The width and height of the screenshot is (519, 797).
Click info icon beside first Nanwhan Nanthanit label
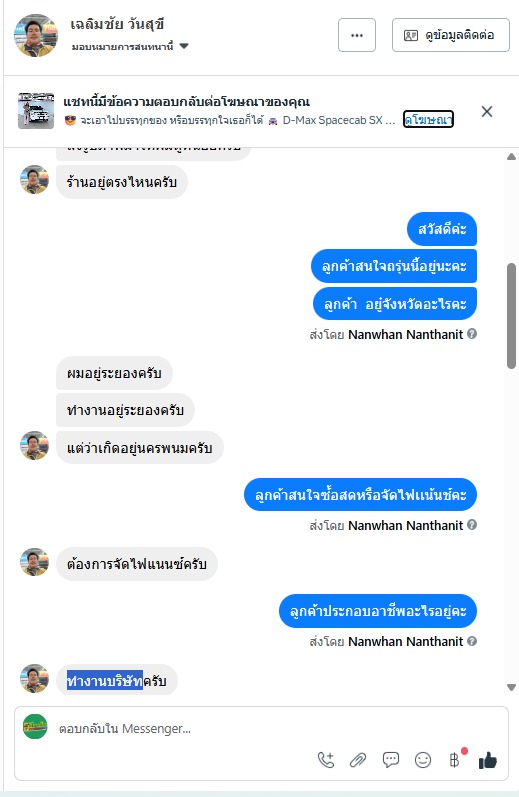(472, 334)
